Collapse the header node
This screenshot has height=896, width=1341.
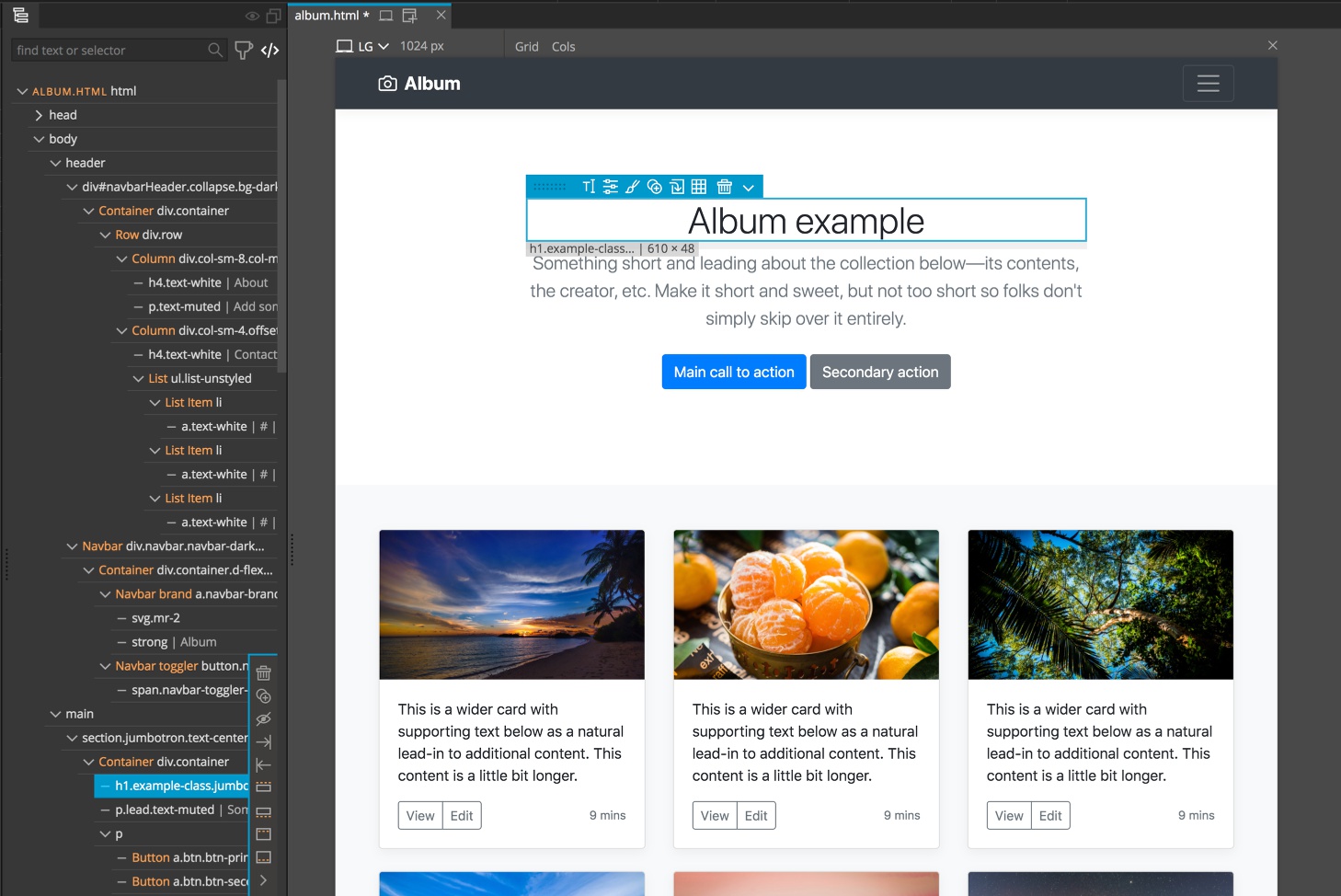[55, 163]
